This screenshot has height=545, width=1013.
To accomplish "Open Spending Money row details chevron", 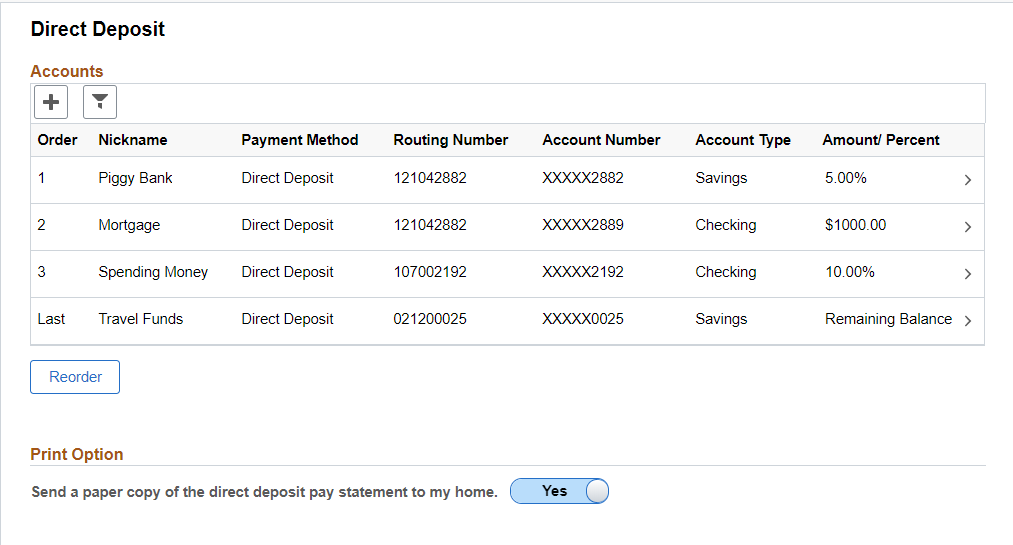I will [967, 274].
